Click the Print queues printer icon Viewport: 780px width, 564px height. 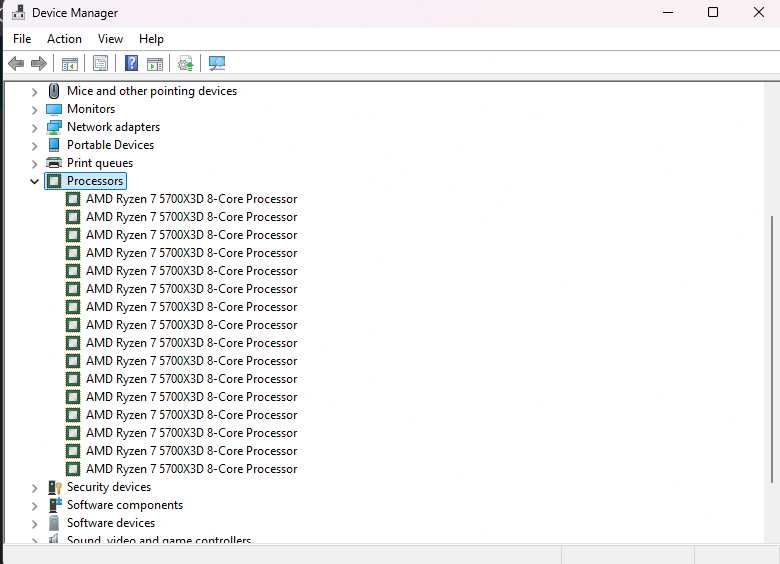[54, 163]
